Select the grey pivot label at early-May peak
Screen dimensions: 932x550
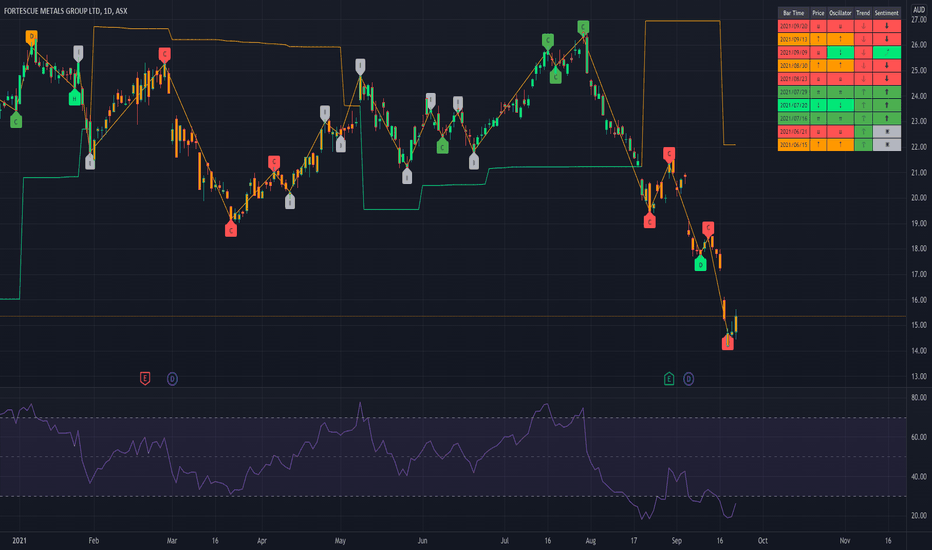point(360,65)
